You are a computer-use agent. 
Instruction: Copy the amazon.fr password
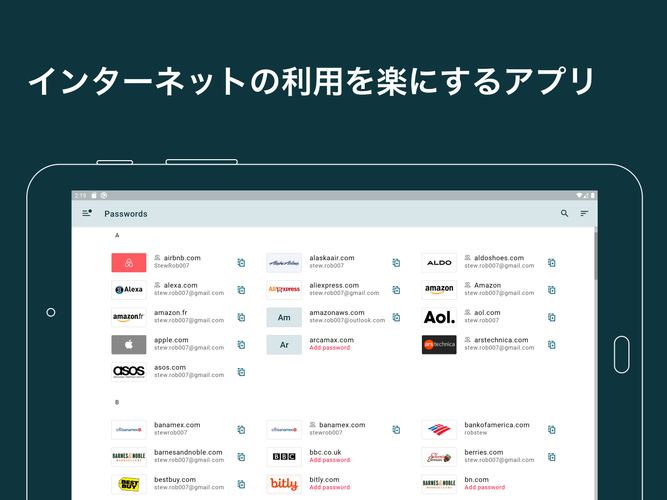pyautogui.click(x=241, y=317)
